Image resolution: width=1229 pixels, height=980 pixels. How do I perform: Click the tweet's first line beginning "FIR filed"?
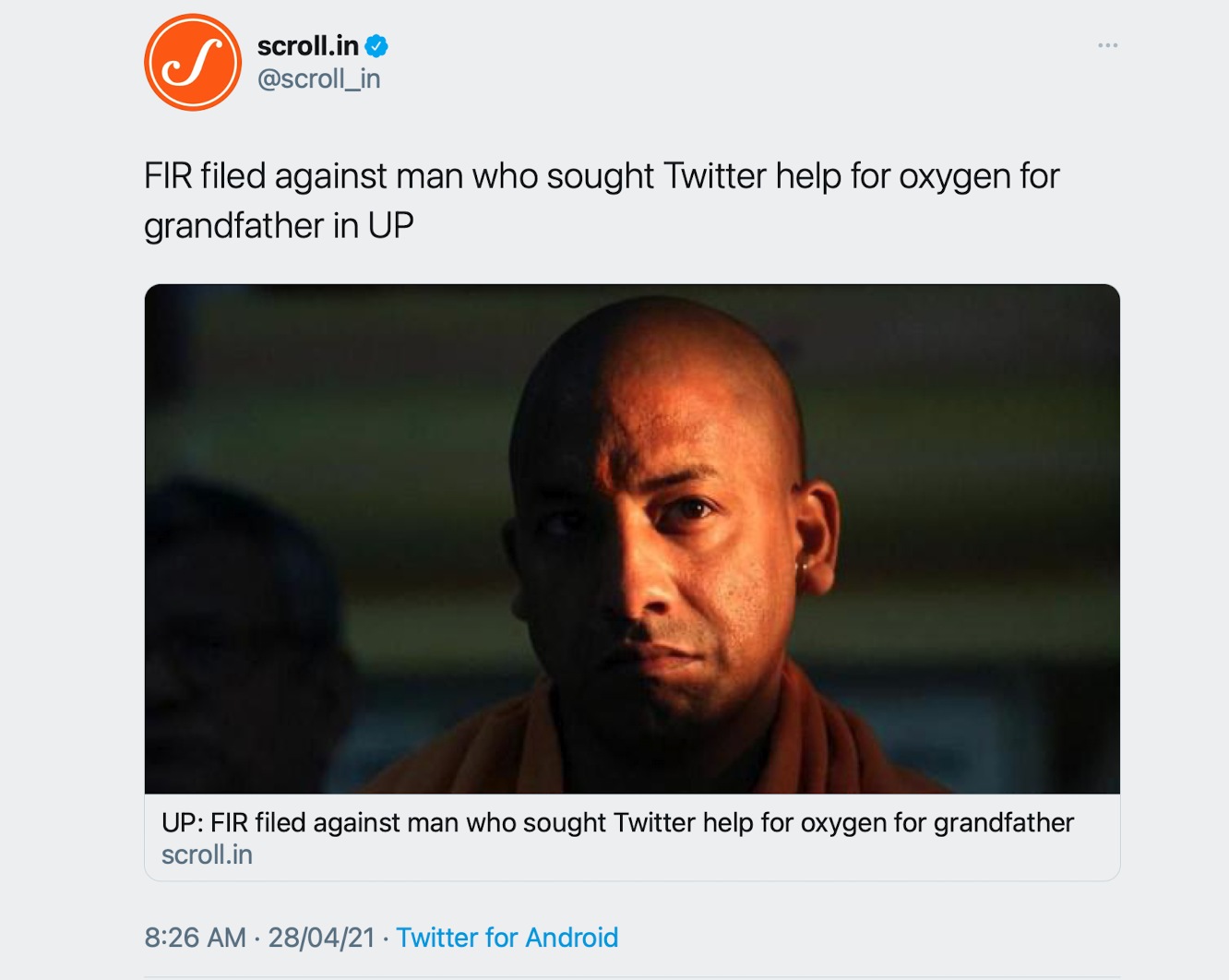pyautogui.click(x=602, y=176)
